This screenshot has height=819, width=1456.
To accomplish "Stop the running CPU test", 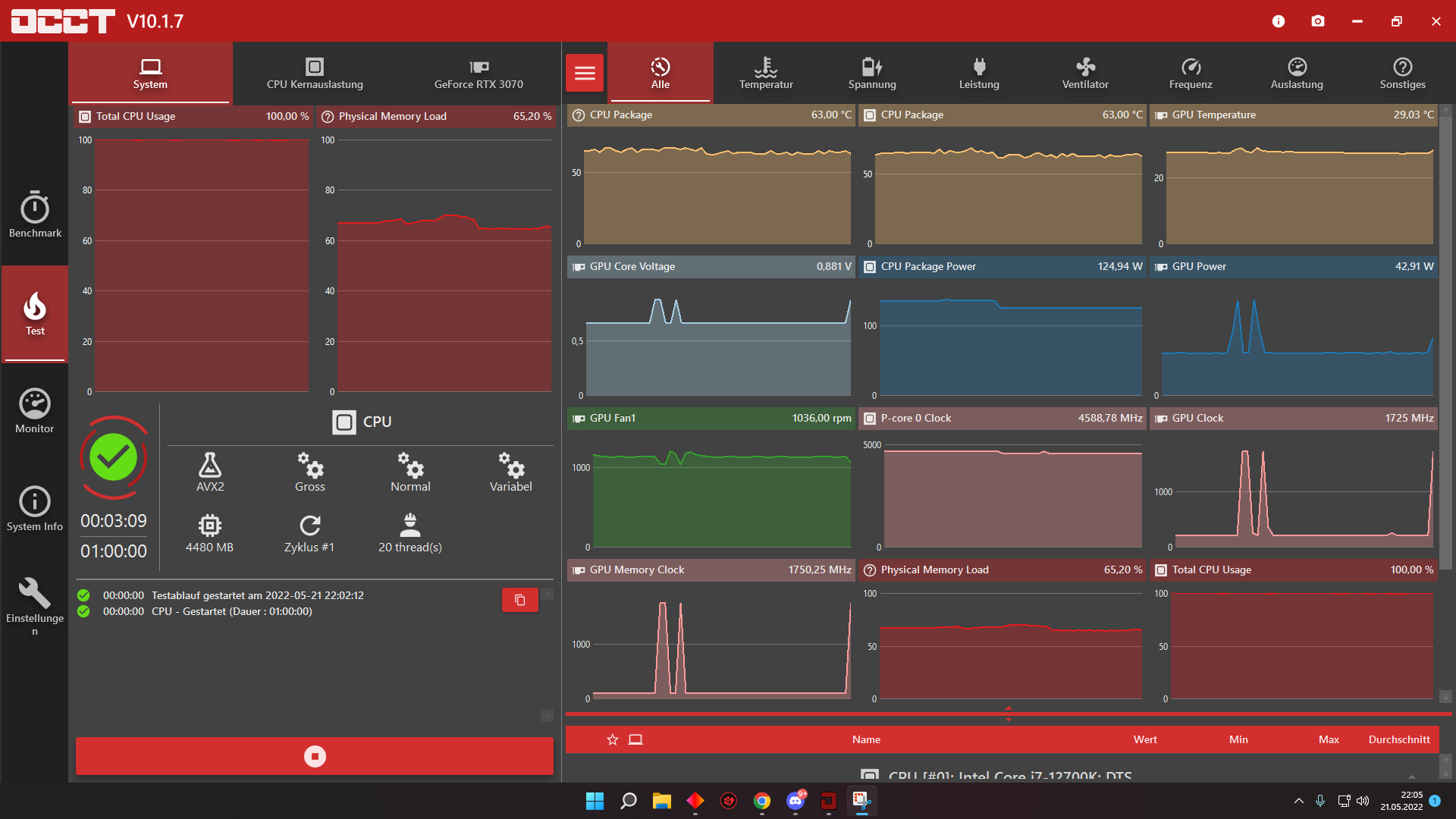I will pos(315,756).
